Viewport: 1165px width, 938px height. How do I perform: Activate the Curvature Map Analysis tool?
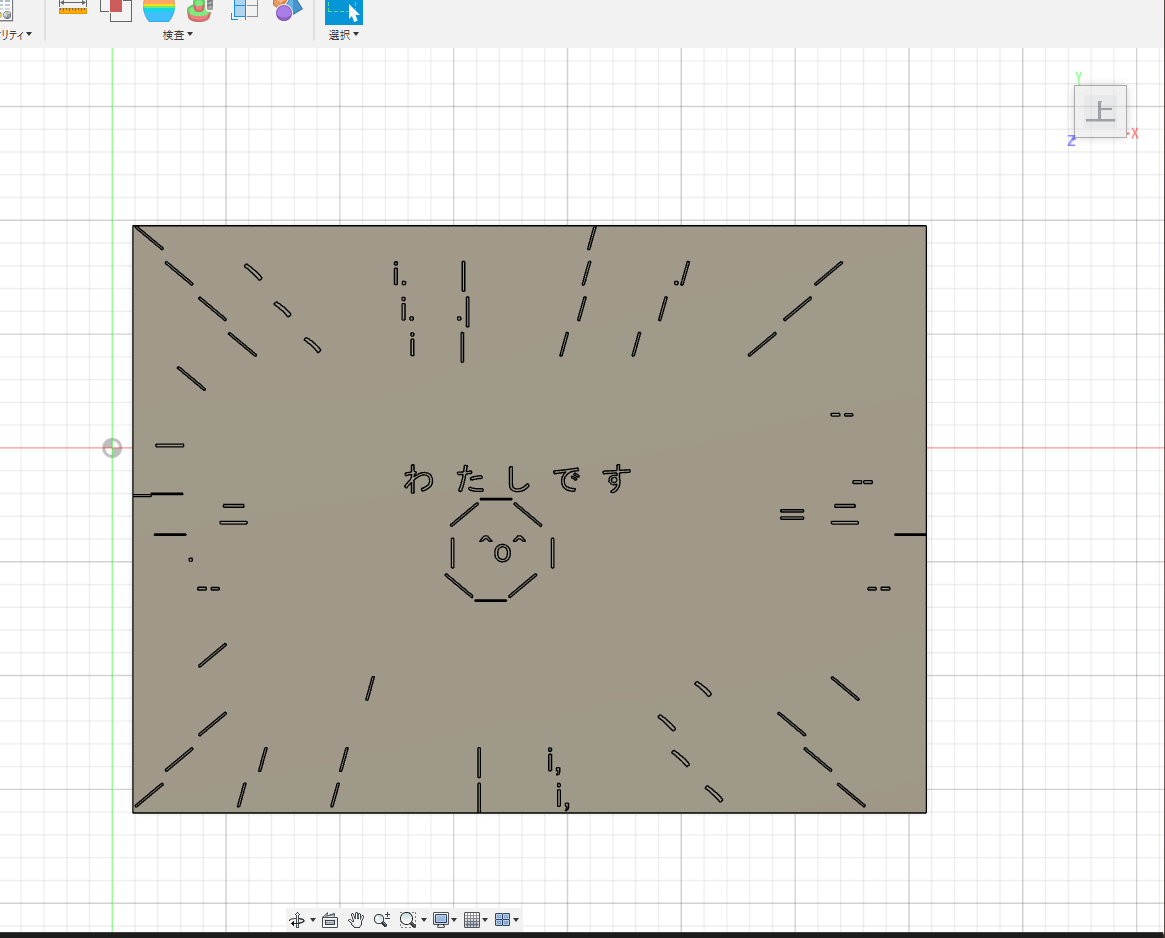tap(159, 10)
